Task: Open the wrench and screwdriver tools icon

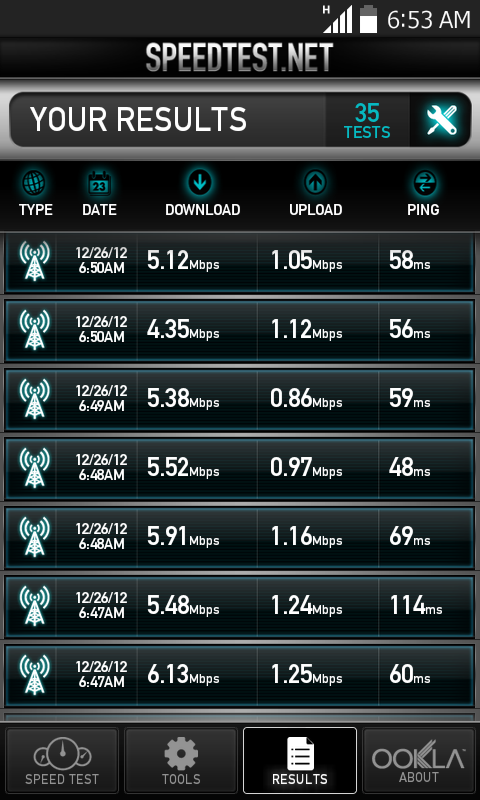Action: tap(440, 120)
